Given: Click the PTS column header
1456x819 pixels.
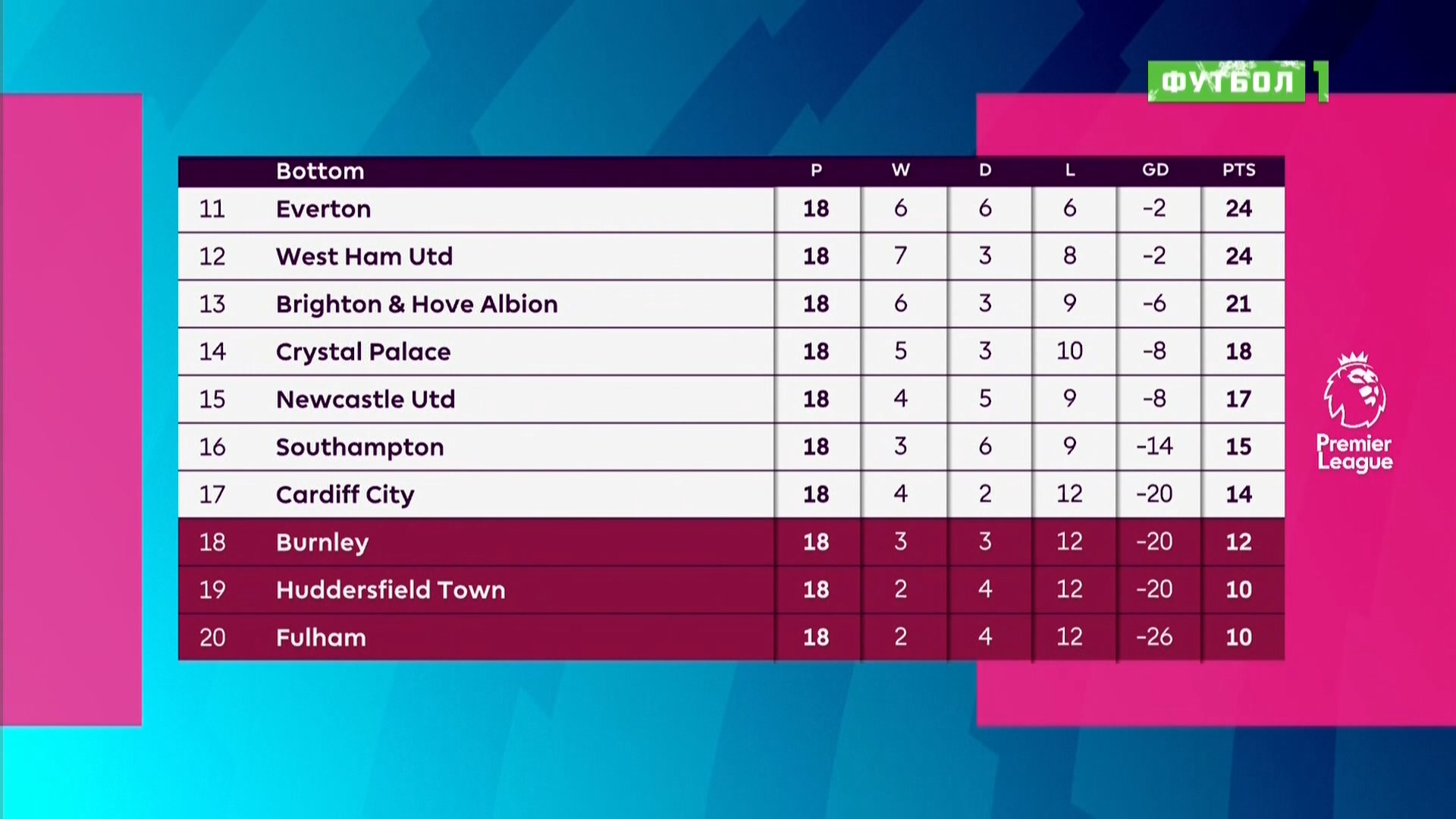Looking at the screenshot, I should pos(1238,170).
